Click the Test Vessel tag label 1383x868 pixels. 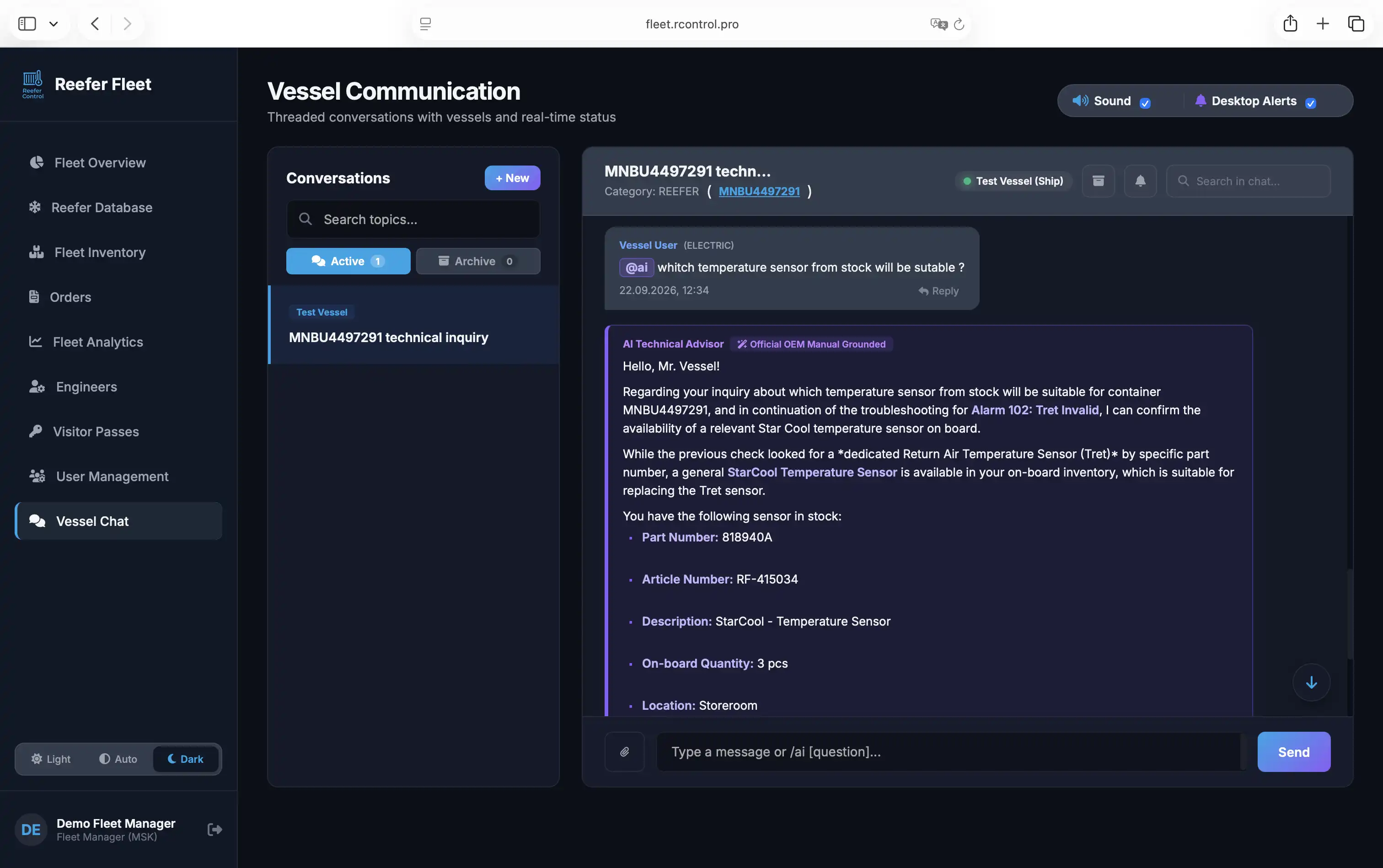(x=322, y=312)
